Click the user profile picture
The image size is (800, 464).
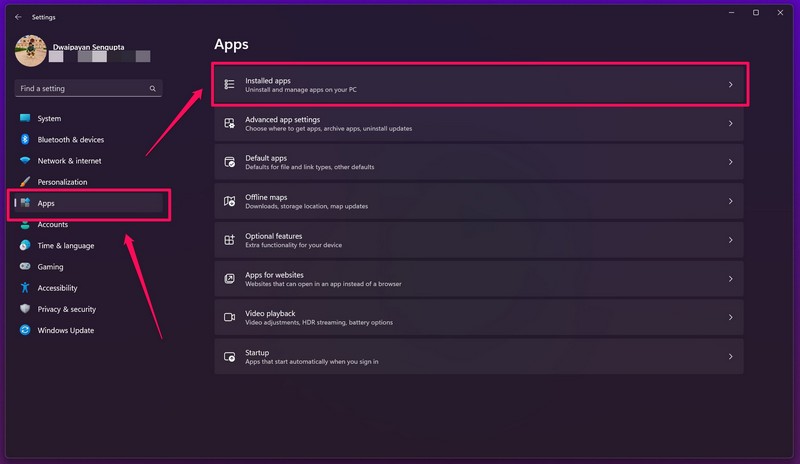pos(31,51)
